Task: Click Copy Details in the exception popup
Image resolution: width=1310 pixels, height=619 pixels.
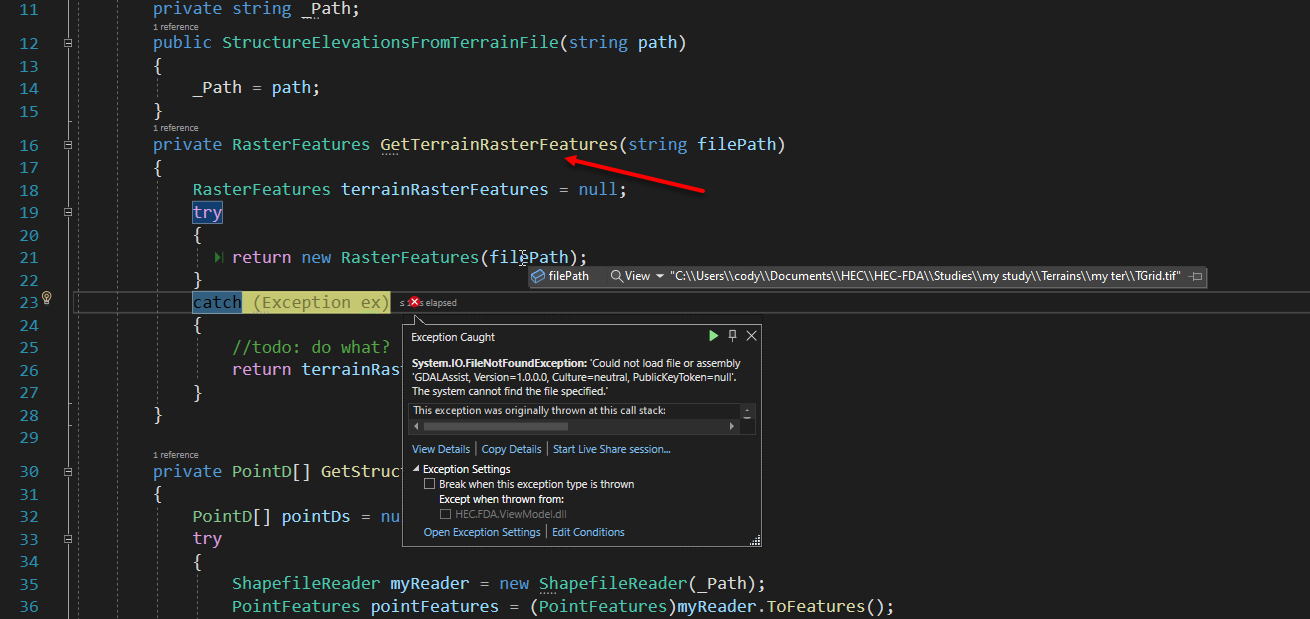Action: (511, 449)
